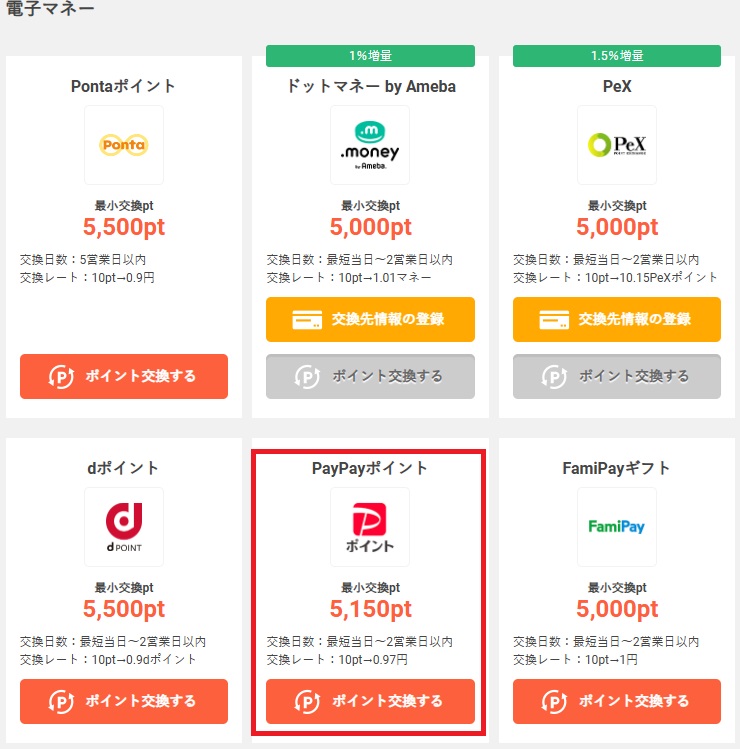Click the Ponta logo icon
Screen dimensions: 740x749
pyautogui.click(x=124, y=145)
